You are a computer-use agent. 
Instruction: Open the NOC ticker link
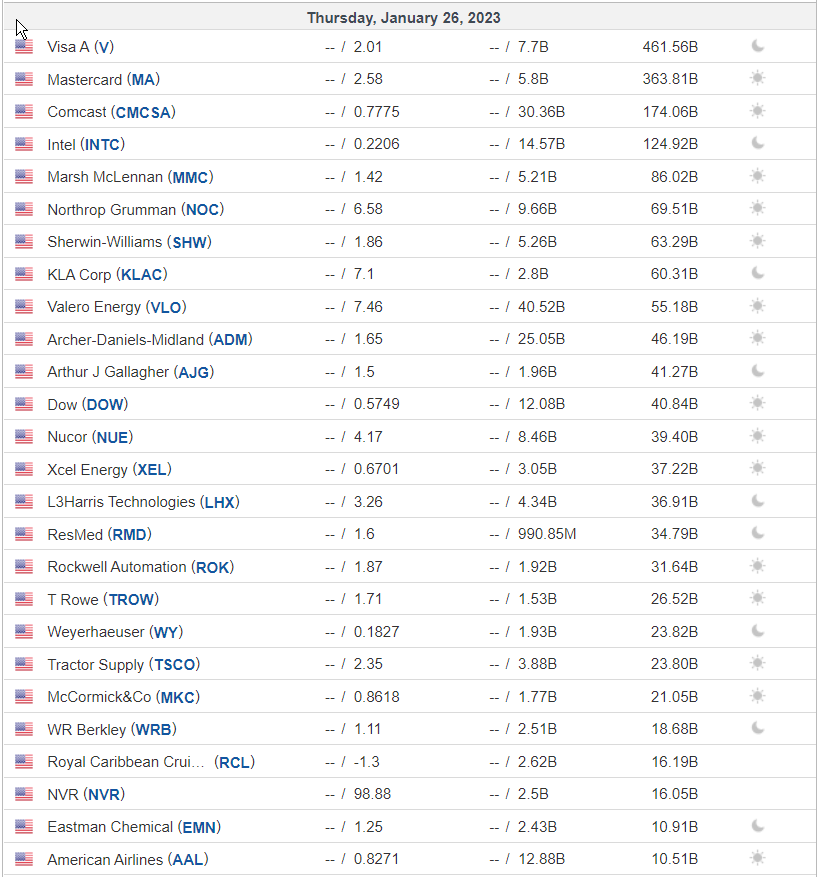(x=202, y=210)
